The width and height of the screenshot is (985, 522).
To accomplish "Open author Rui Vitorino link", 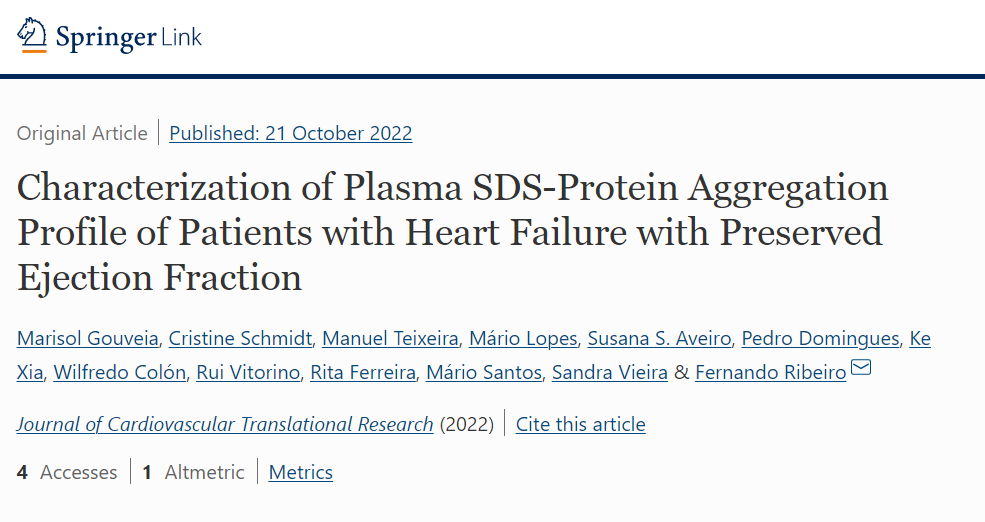I will (248, 372).
